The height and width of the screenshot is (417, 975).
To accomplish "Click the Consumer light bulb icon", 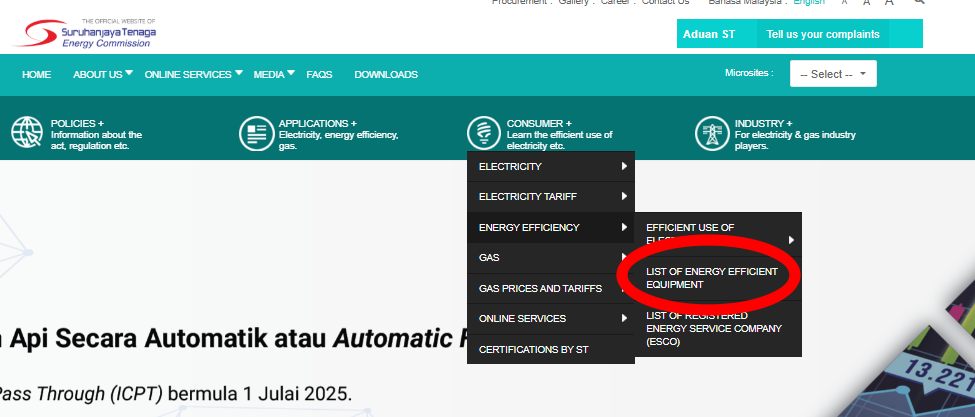I will (483, 133).
